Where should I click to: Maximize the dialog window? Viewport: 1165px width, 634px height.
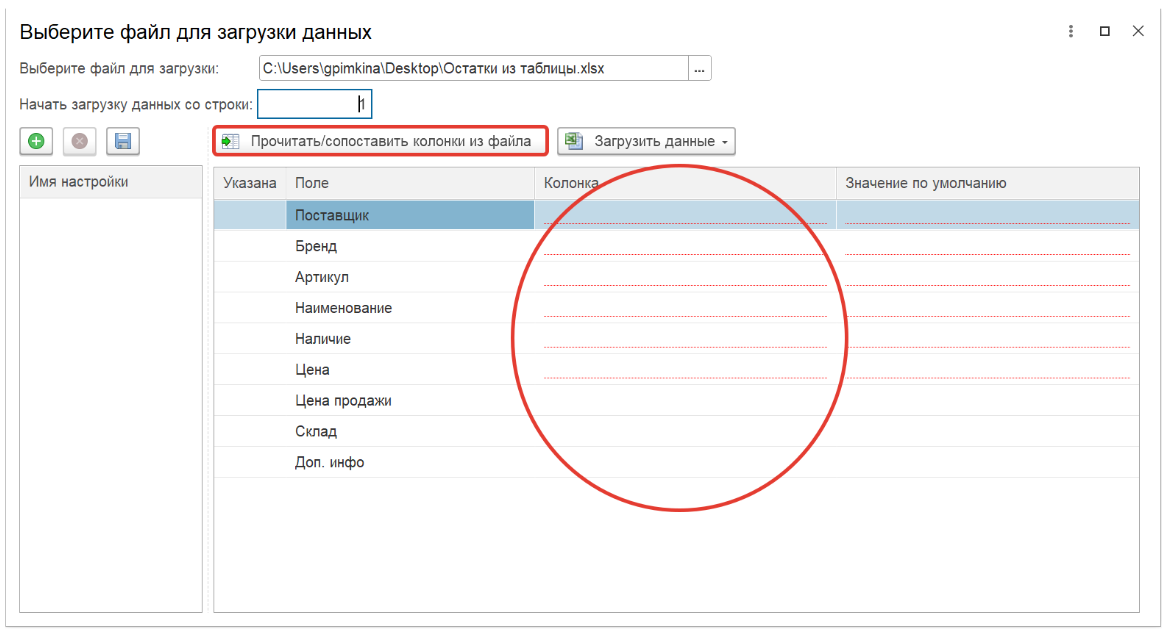[1105, 31]
